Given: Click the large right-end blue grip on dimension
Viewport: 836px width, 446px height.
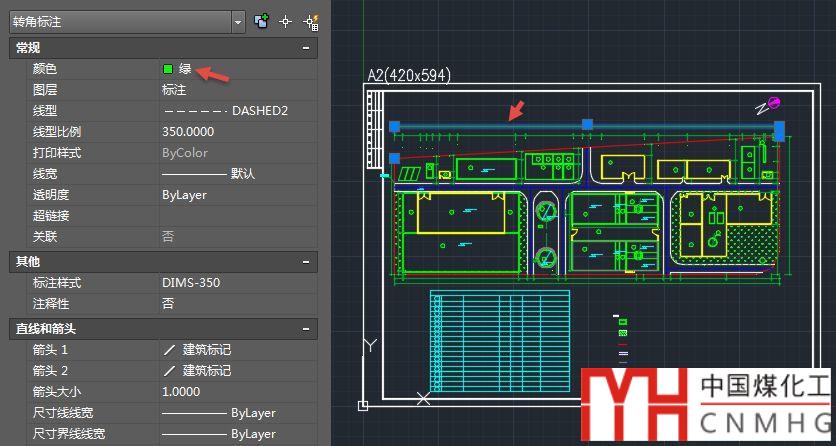Looking at the screenshot, I should coord(779,130).
